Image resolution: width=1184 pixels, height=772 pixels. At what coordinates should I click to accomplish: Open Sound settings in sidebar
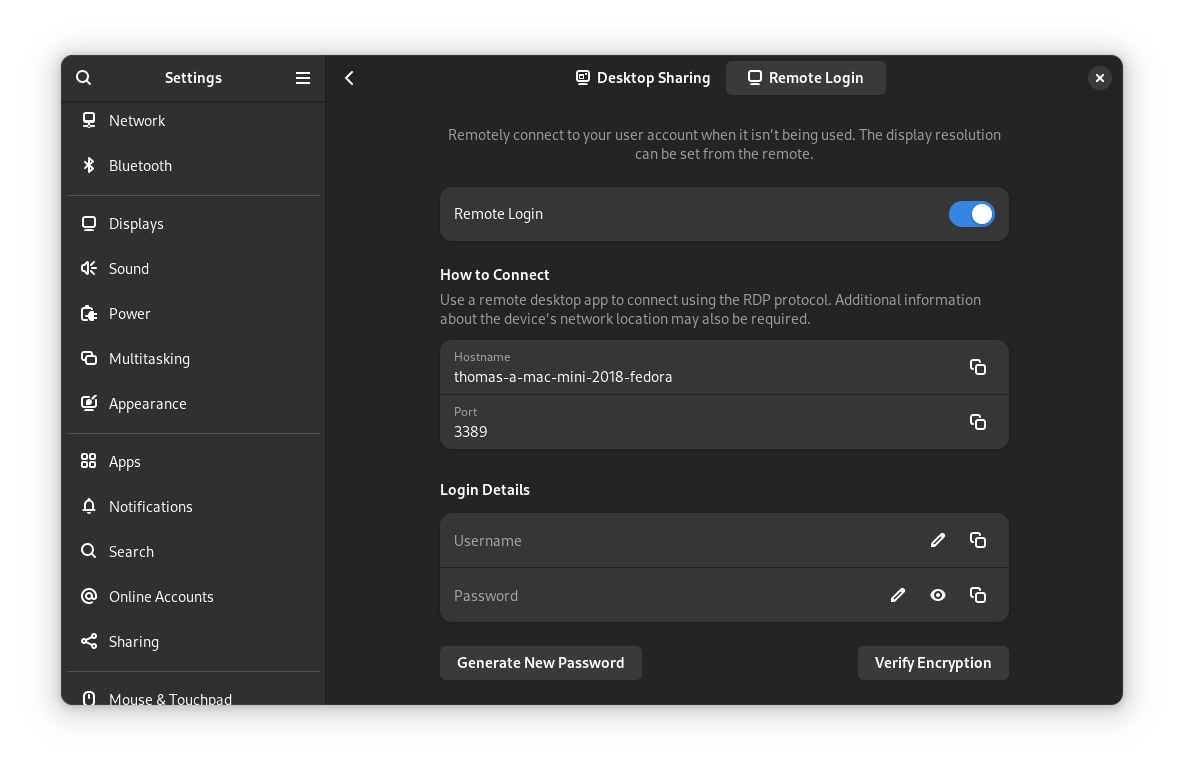(x=128, y=268)
